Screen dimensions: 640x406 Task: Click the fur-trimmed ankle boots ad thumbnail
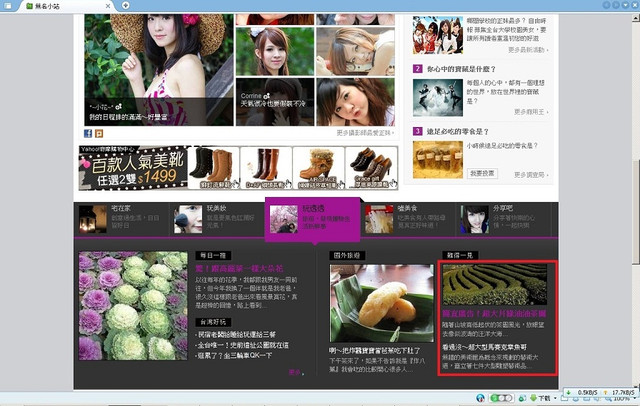pos(318,168)
